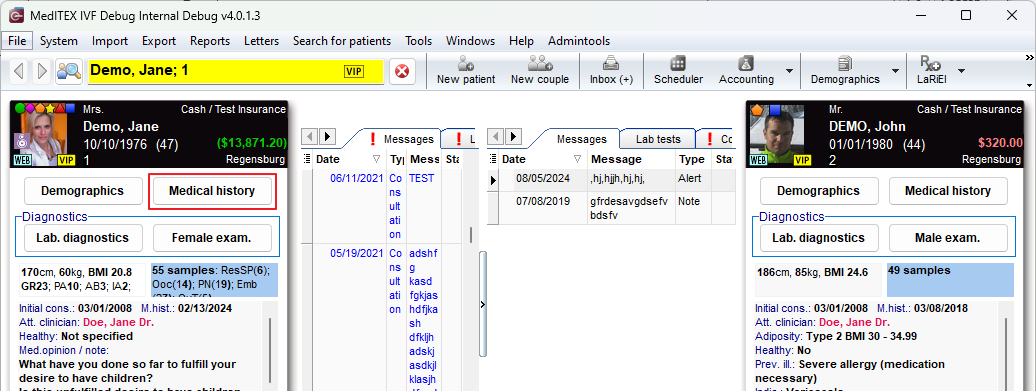Image resolution: width=1036 pixels, height=391 pixels.
Task: Open Jane's Lab. diagnostics button
Action: click(83, 238)
